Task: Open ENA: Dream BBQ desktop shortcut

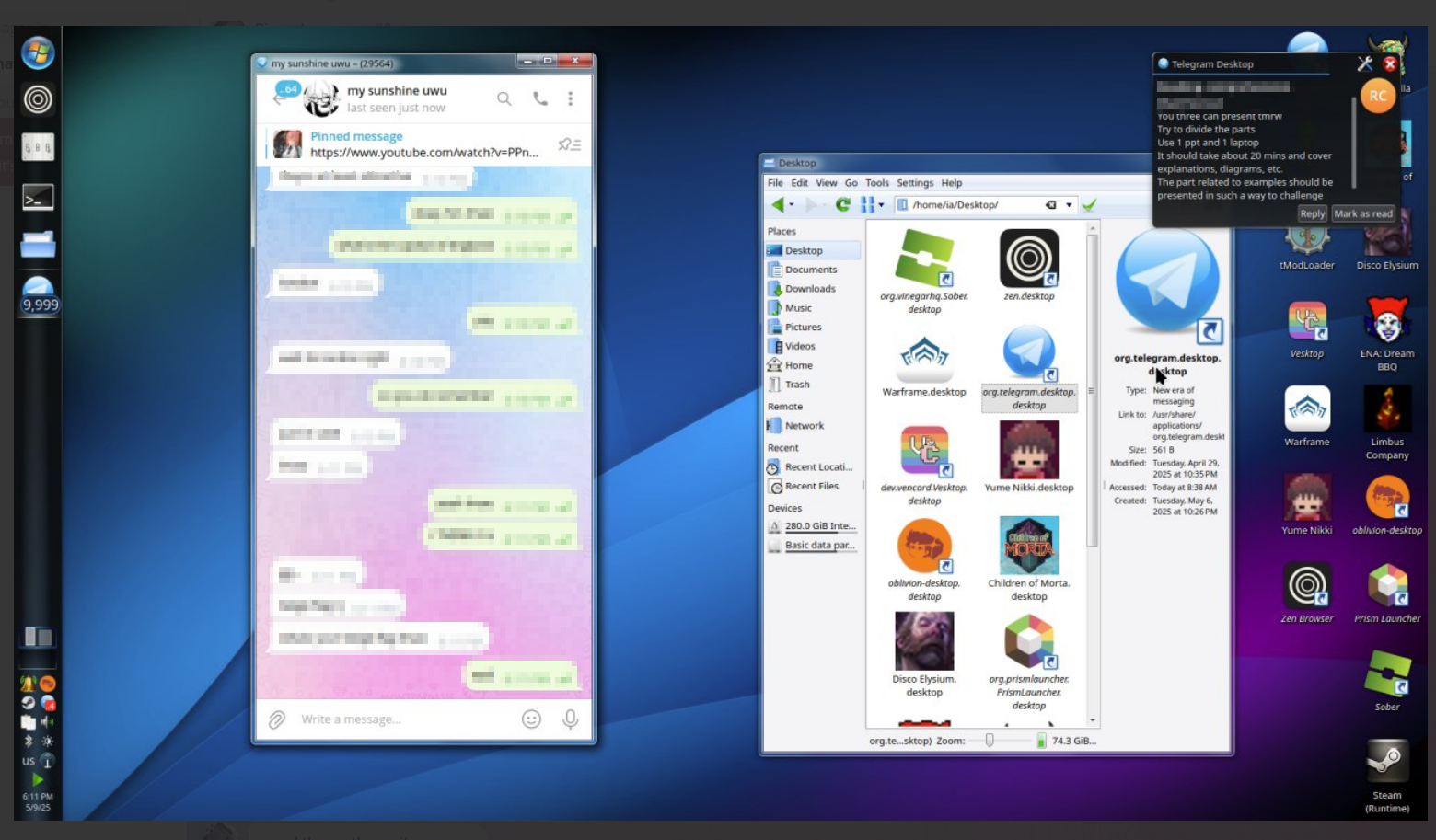Action: click(x=1387, y=333)
